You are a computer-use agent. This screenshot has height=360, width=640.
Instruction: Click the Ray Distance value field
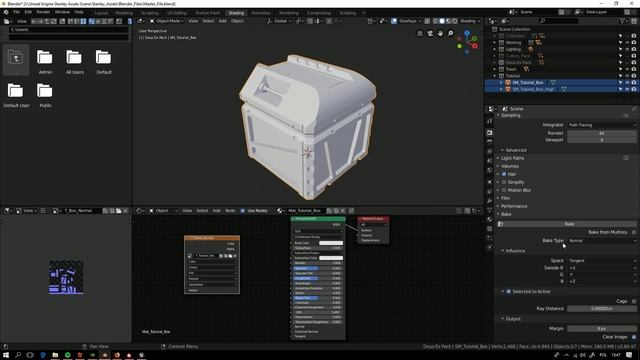(602, 309)
